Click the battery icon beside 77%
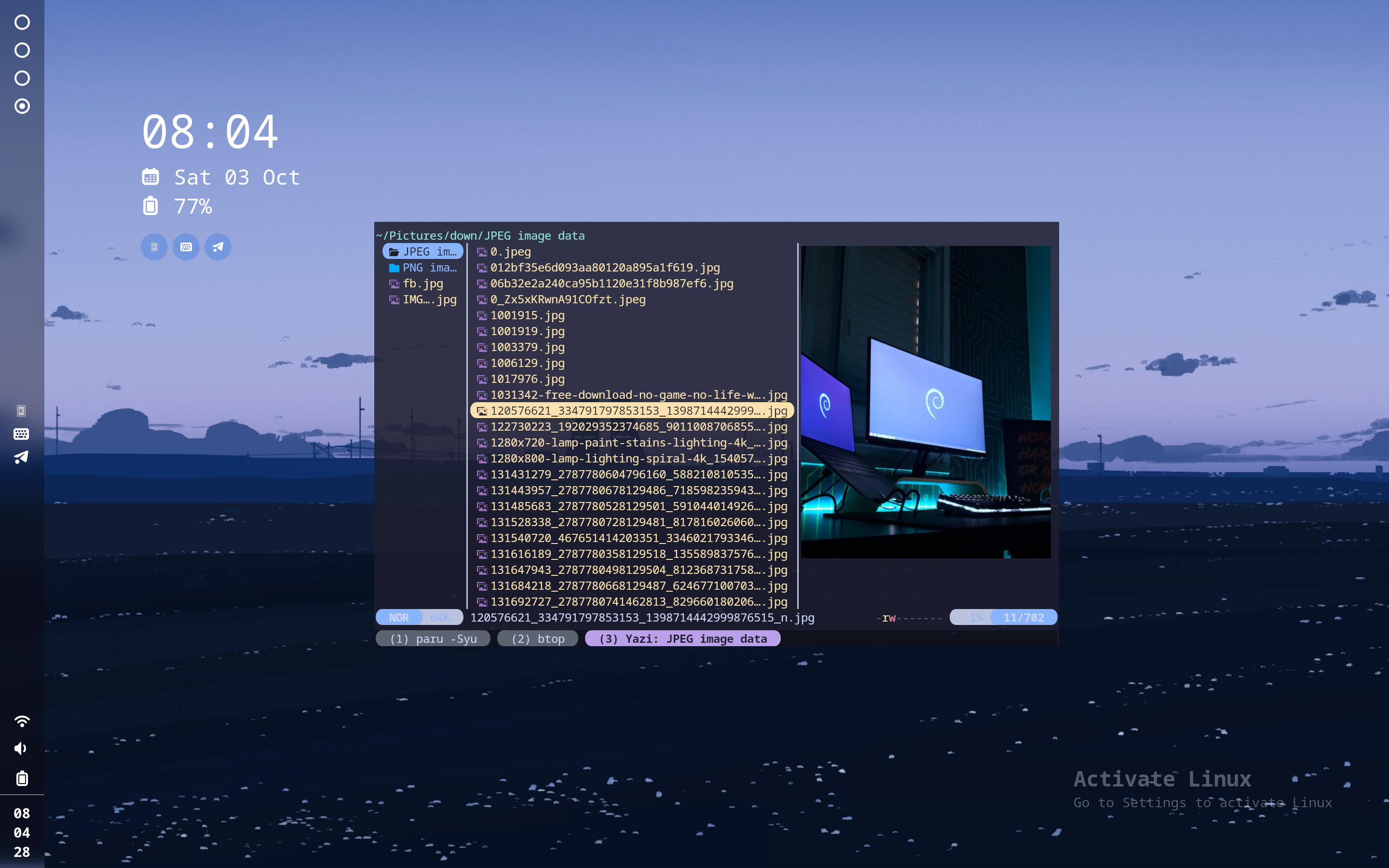This screenshot has height=868, width=1389. [150, 205]
